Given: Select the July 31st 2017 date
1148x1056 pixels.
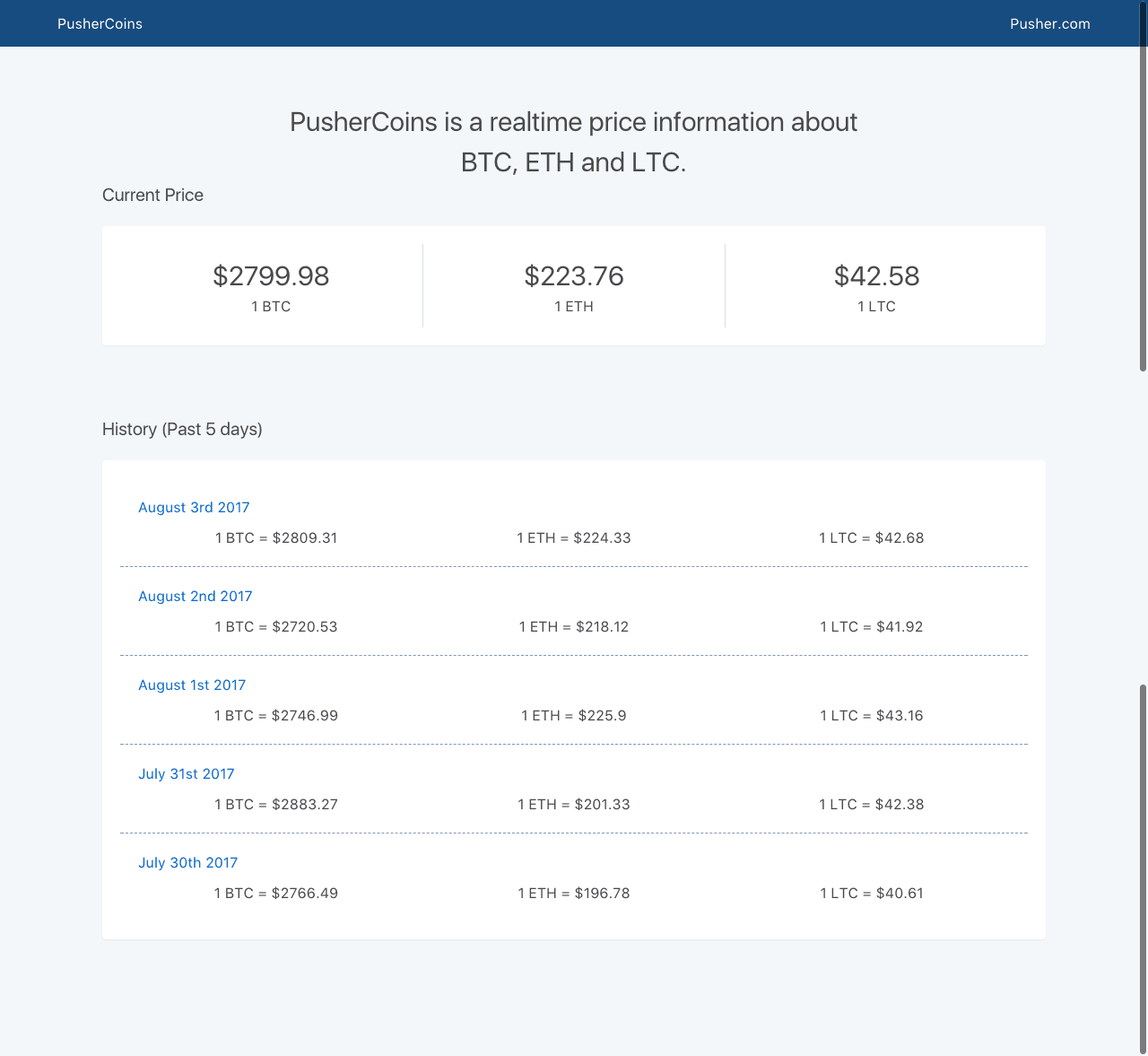Looking at the screenshot, I should click(x=186, y=774).
